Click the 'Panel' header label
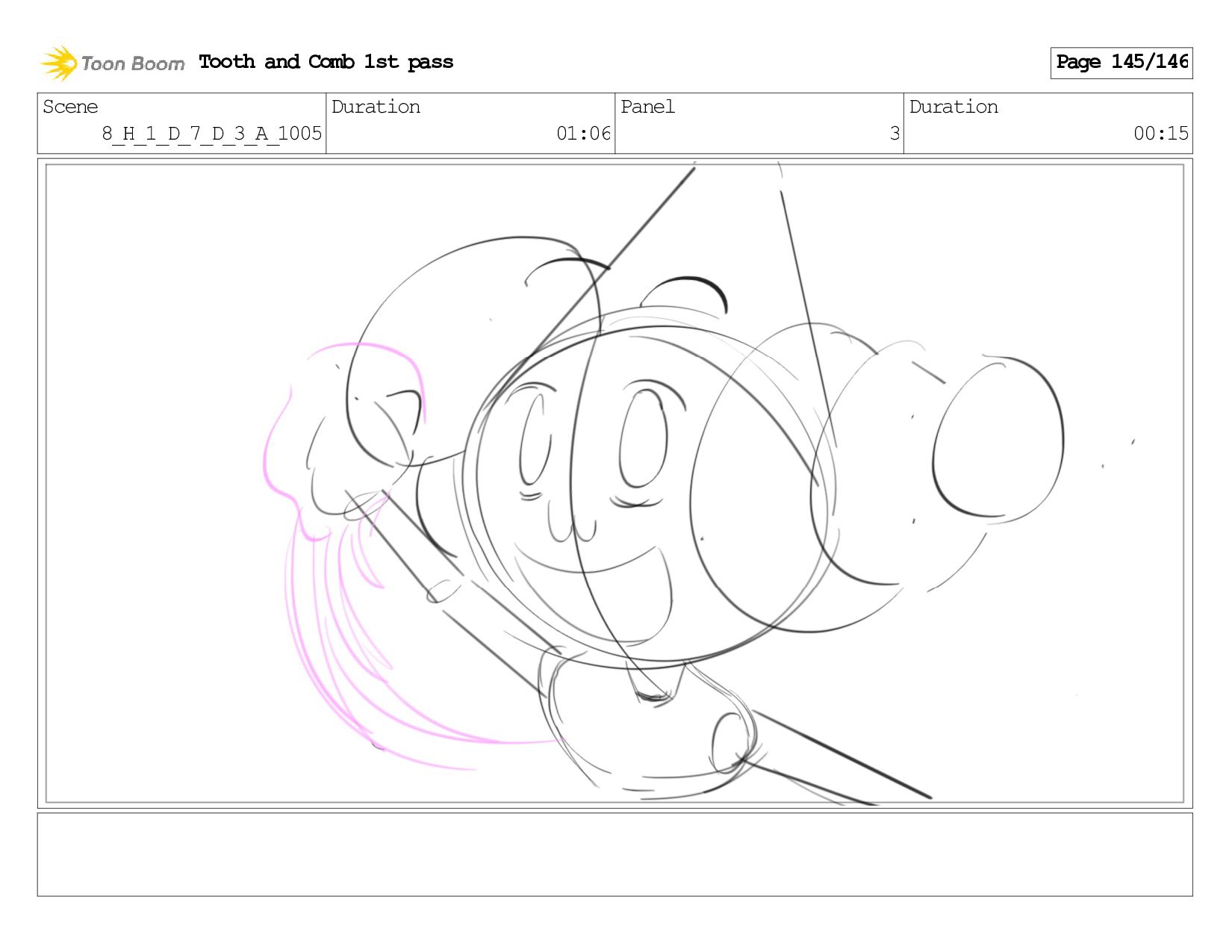Viewport: 1232px width, 952px height. (x=647, y=107)
